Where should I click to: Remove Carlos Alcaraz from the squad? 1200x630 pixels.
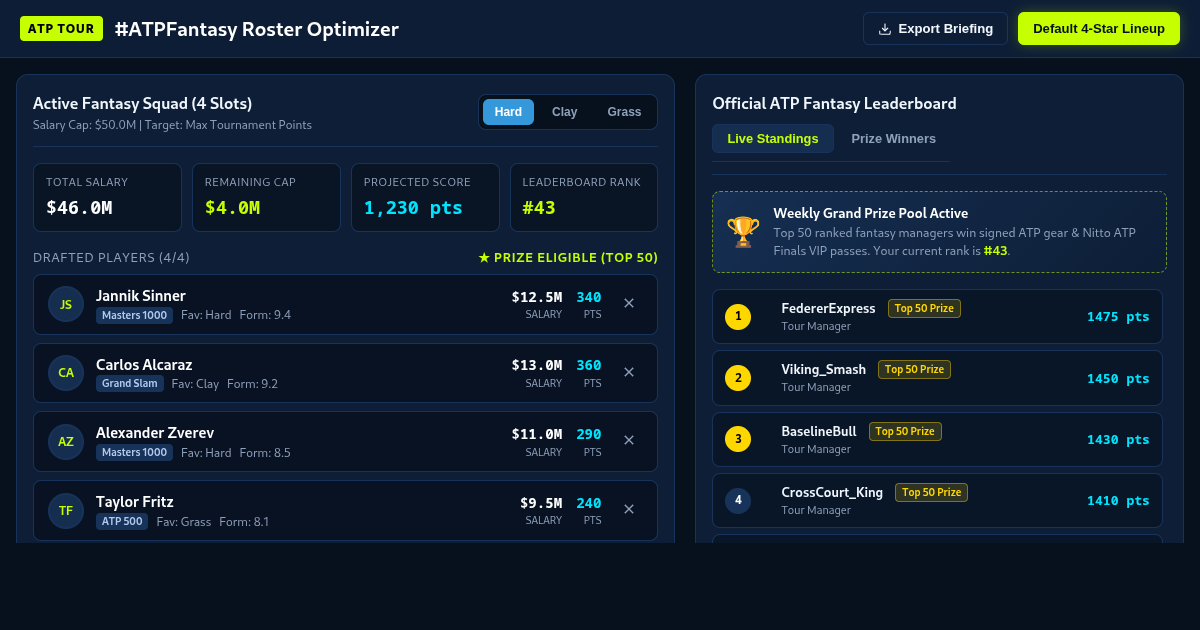pos(629,372)
